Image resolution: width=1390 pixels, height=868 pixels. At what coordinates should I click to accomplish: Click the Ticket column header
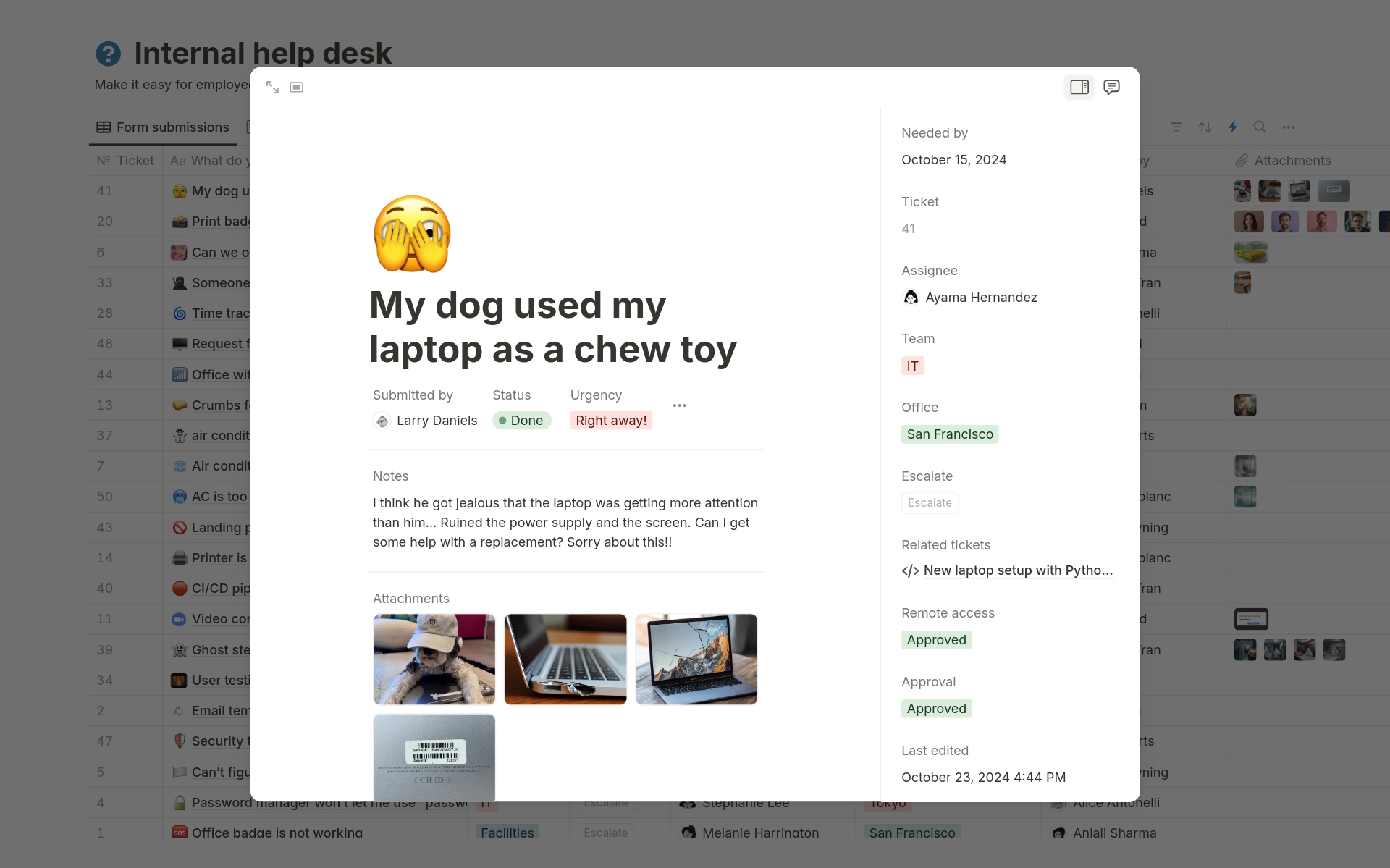126,161
